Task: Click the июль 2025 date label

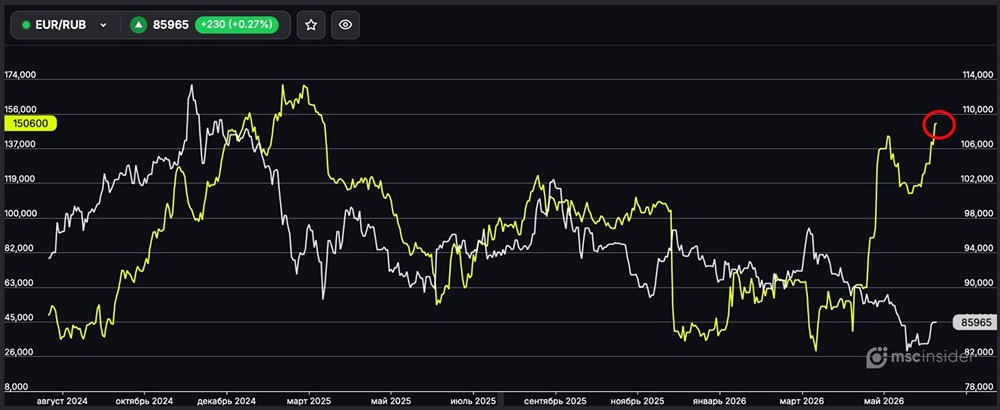Action: tap(473, 402)
